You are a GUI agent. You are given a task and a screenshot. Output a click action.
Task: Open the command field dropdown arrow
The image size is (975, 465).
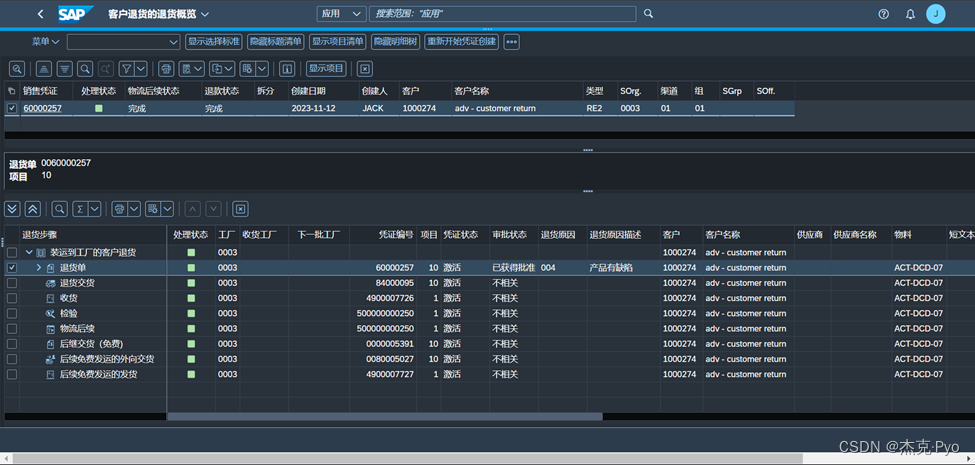coord(173,42)
